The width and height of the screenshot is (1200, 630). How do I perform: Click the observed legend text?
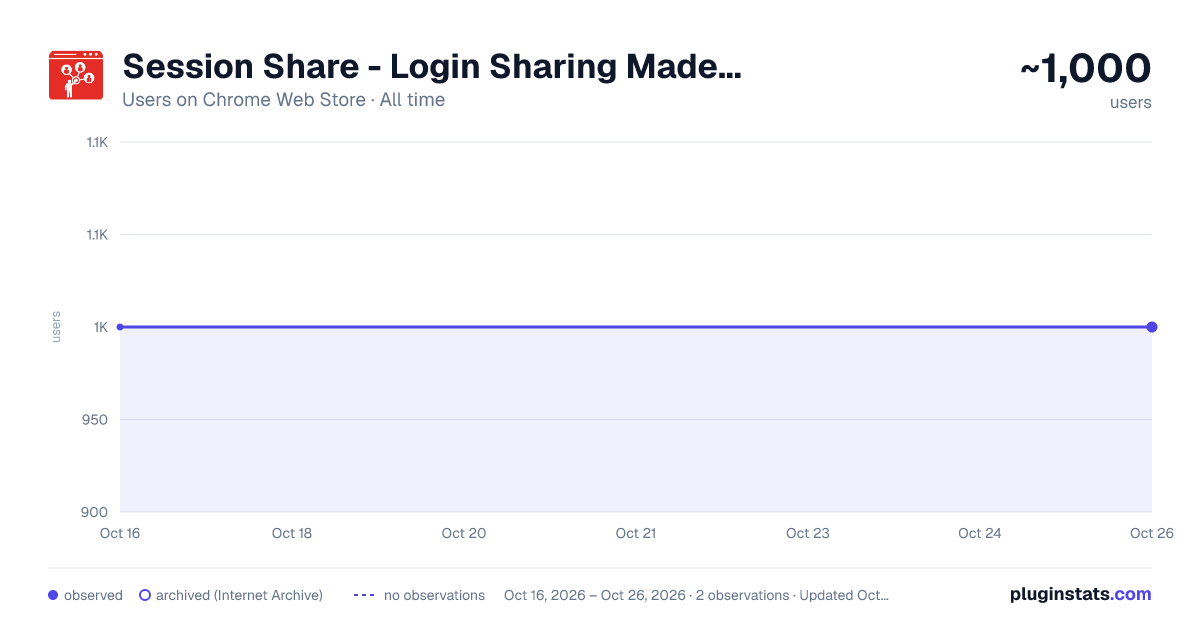(93, 595)
